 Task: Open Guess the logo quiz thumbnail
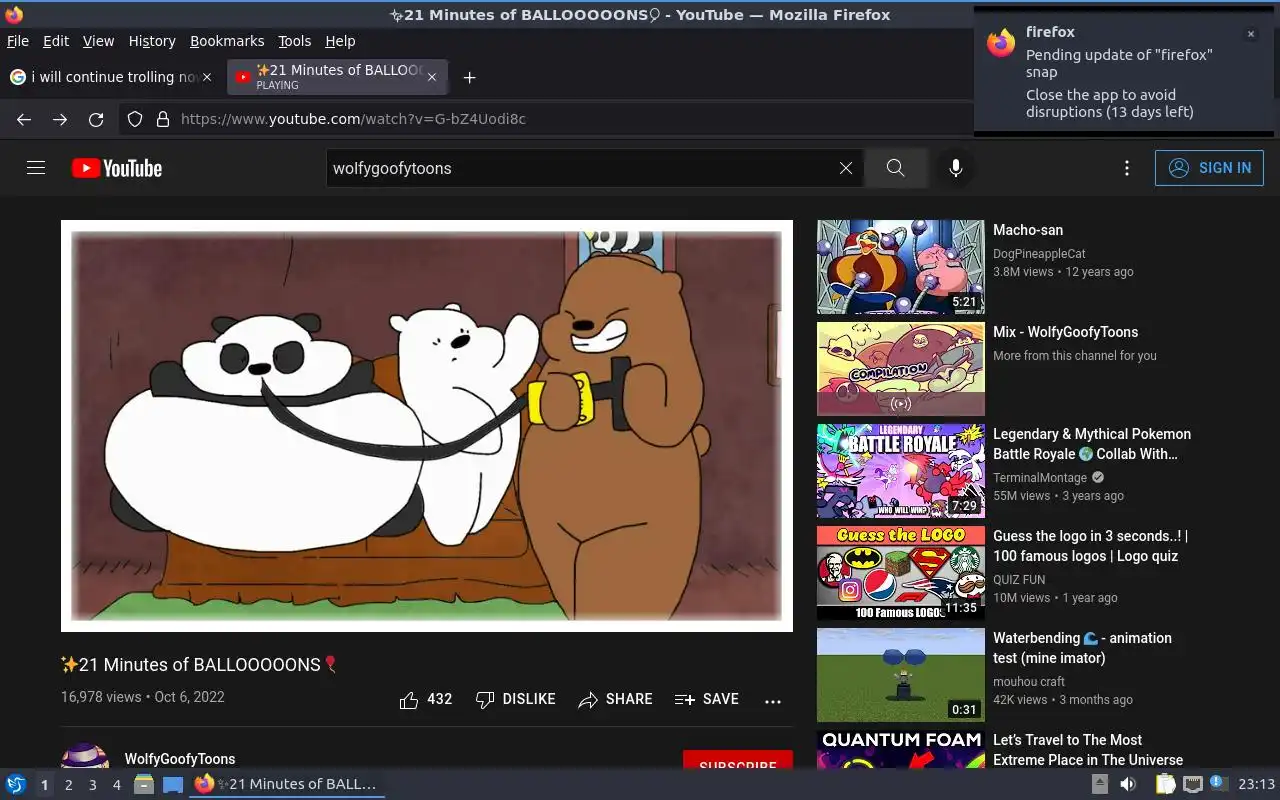901,573
